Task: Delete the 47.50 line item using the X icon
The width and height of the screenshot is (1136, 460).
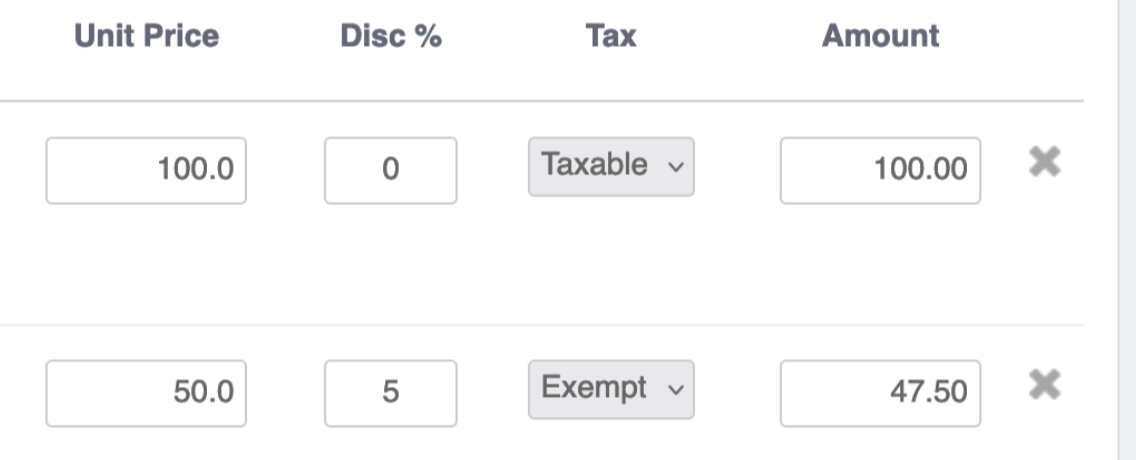Action: pos(1045,385)
